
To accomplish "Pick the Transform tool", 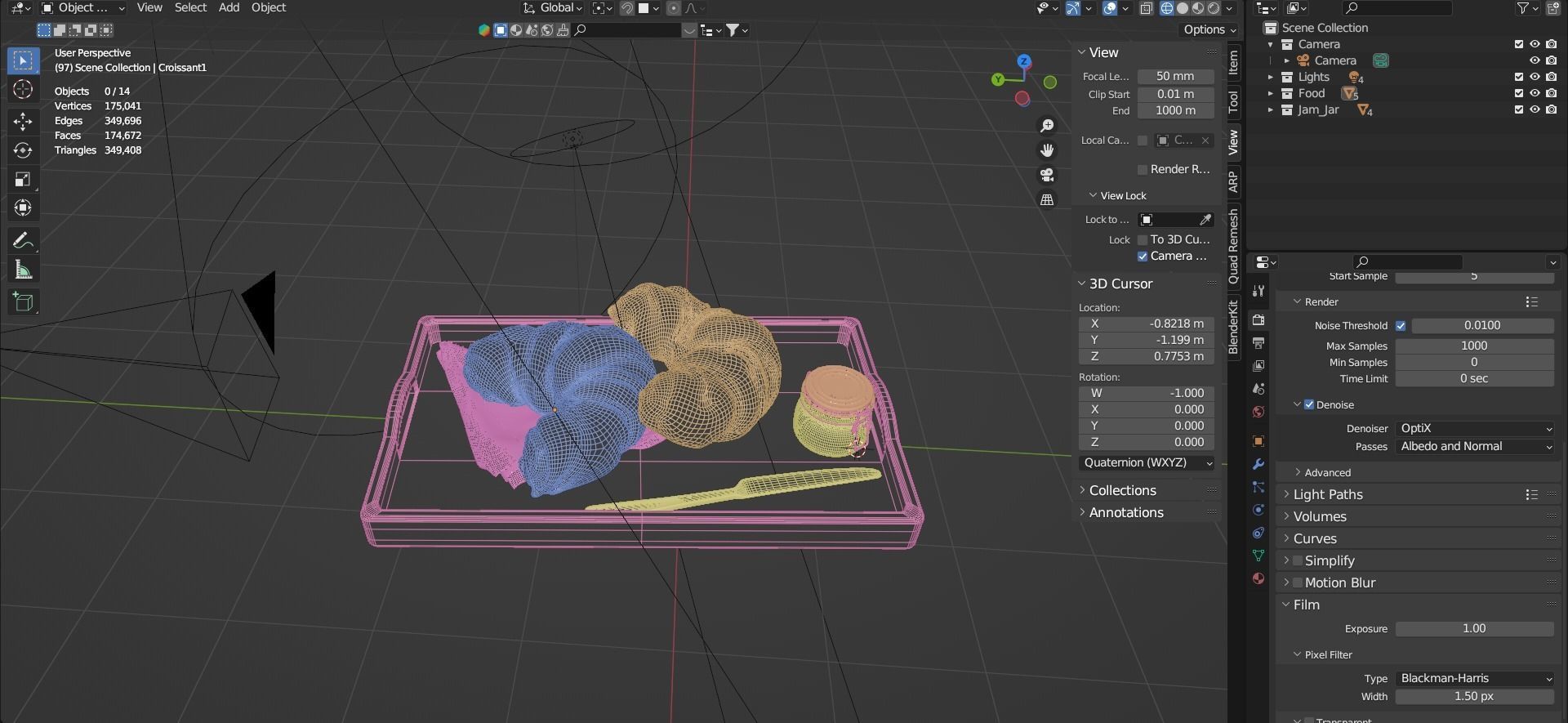I will point(23,208).
